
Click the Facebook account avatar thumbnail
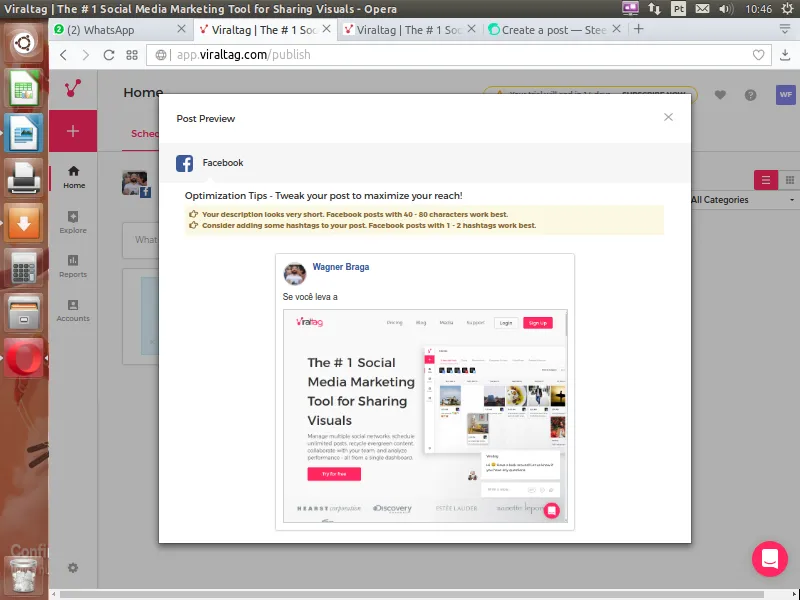point(136,184)
